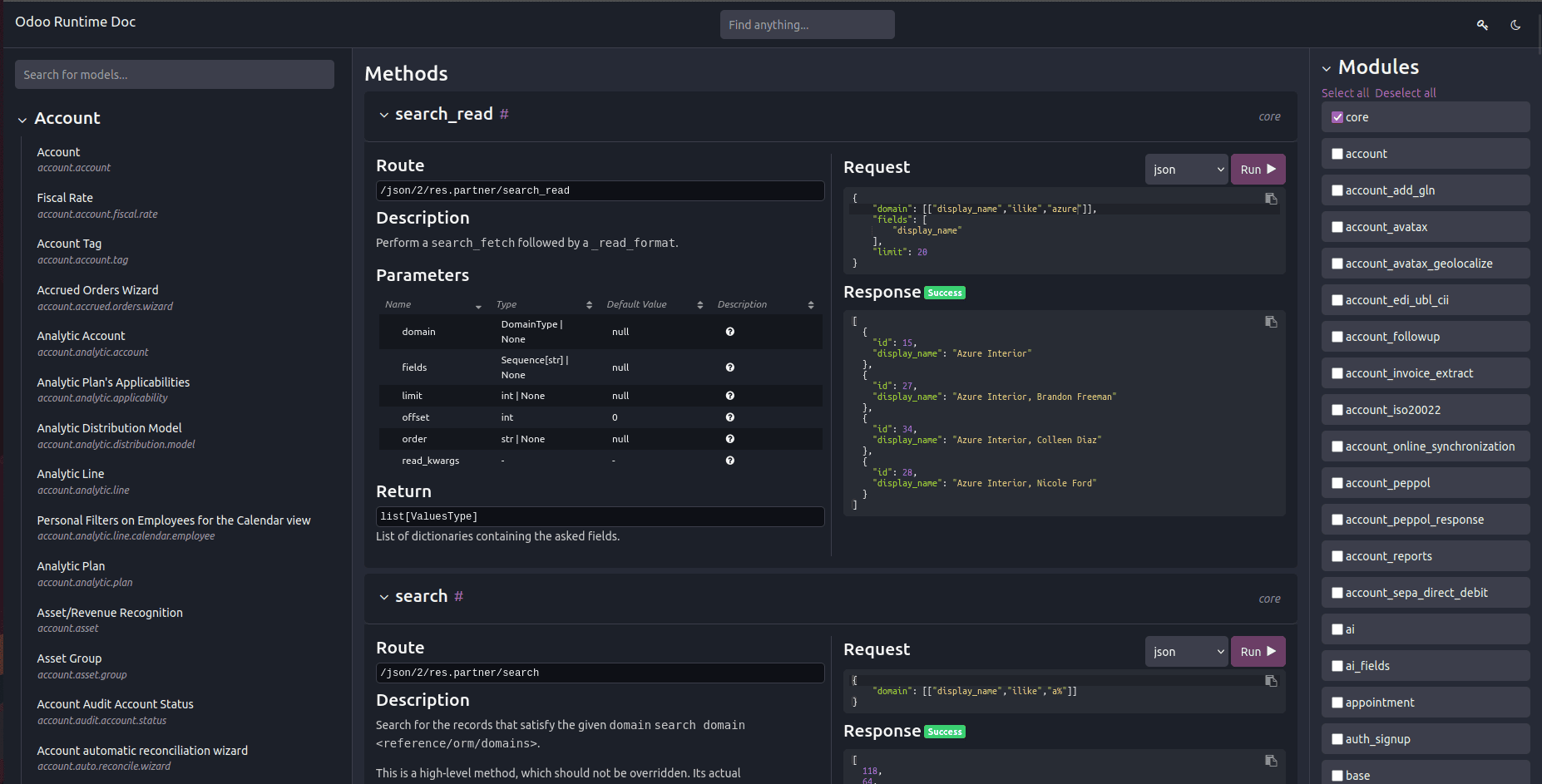Uncheck the core module checkbox
Viewport: 1542px width, 784px height.
click(1337, 117)
